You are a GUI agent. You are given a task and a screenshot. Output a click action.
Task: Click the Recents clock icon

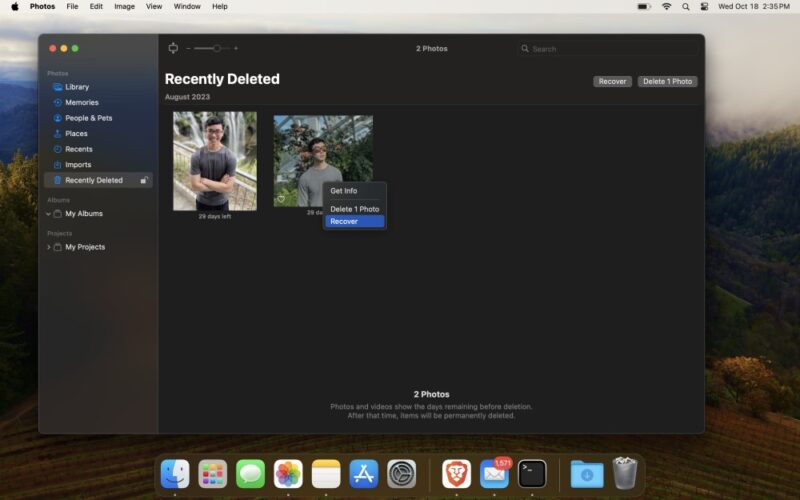[58, 149]
